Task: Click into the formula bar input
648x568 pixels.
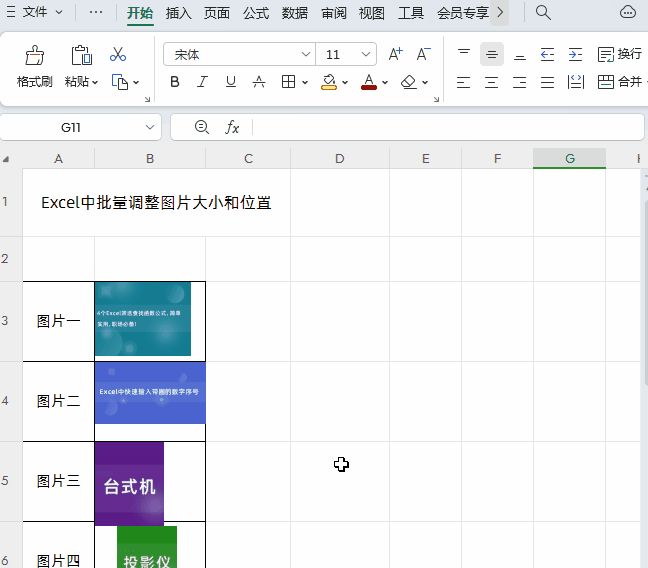Action: 448,127
